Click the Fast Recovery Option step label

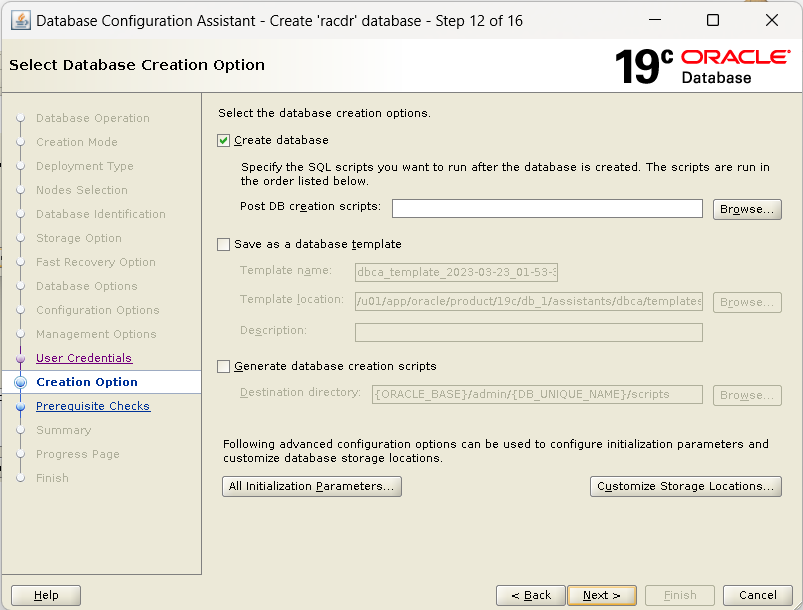[96, 262]
